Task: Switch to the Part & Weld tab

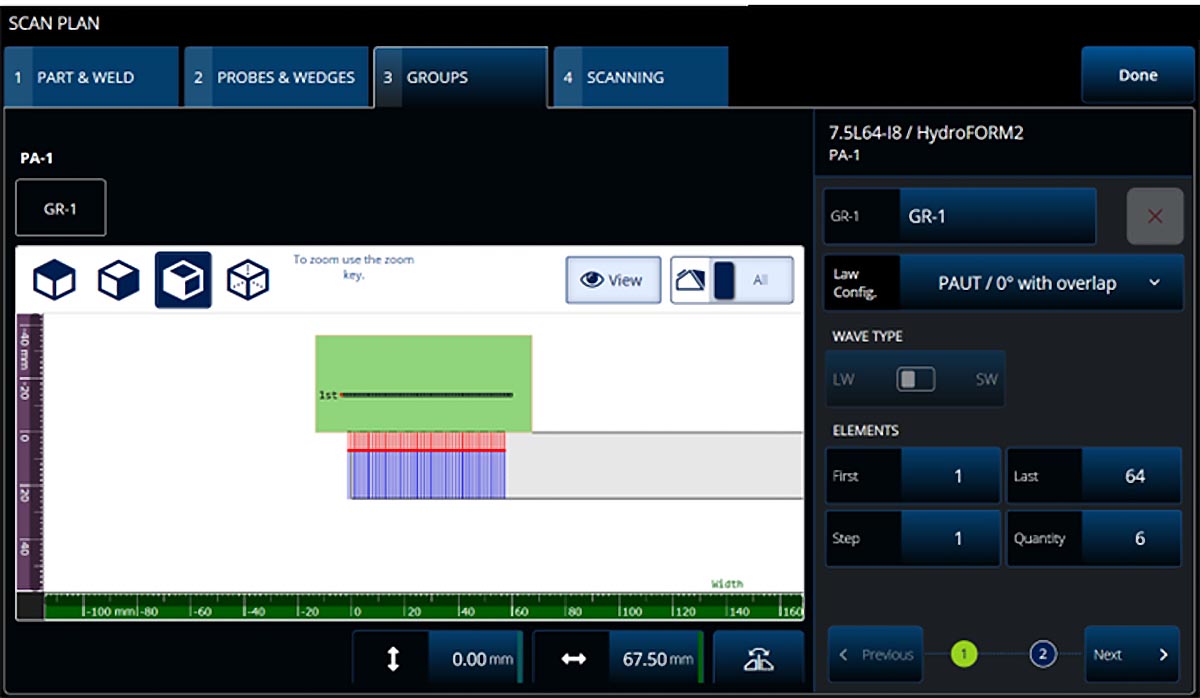Action: [x=90, y=77]
